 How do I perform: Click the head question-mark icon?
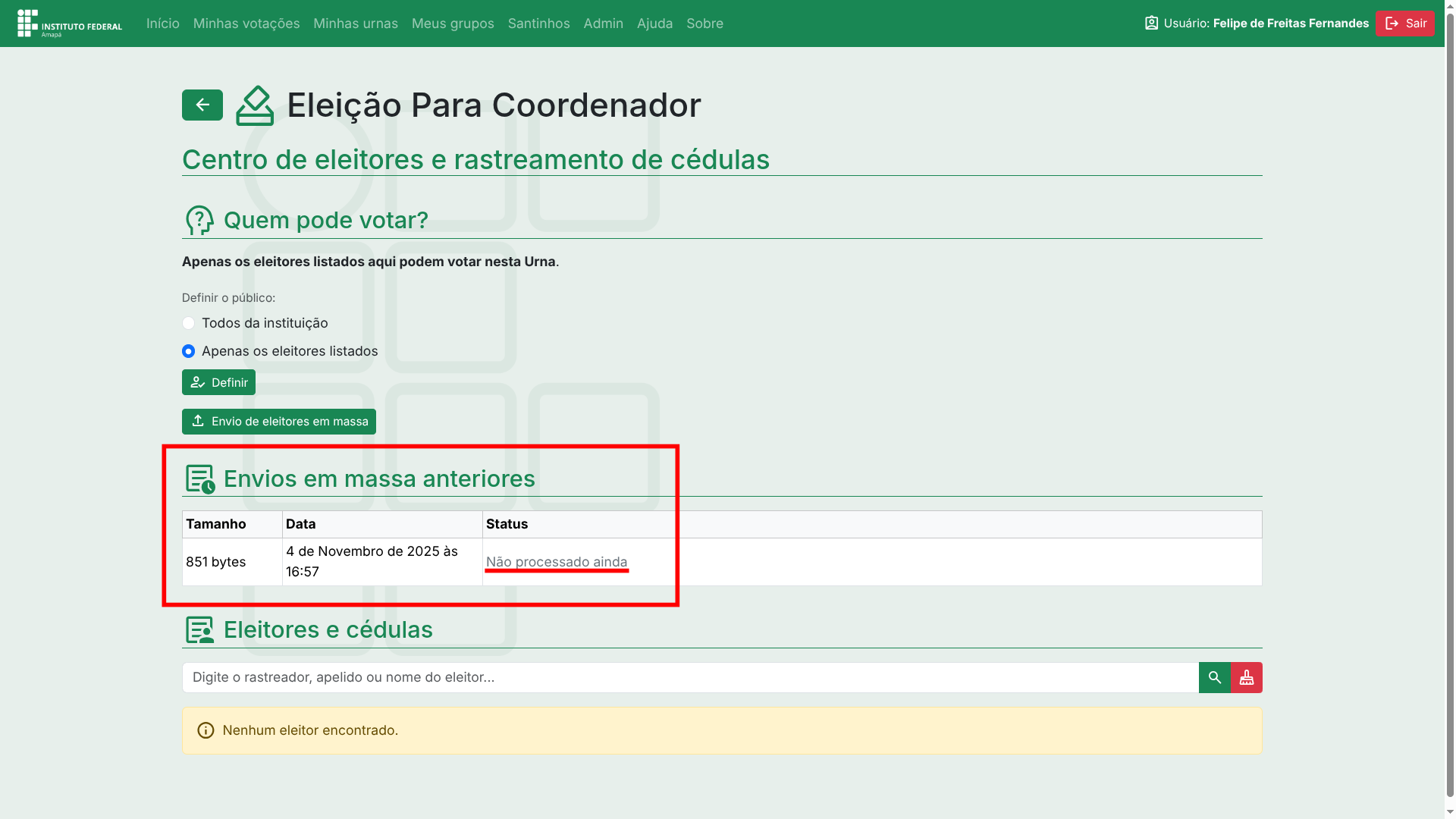click(x=199, y=221)
